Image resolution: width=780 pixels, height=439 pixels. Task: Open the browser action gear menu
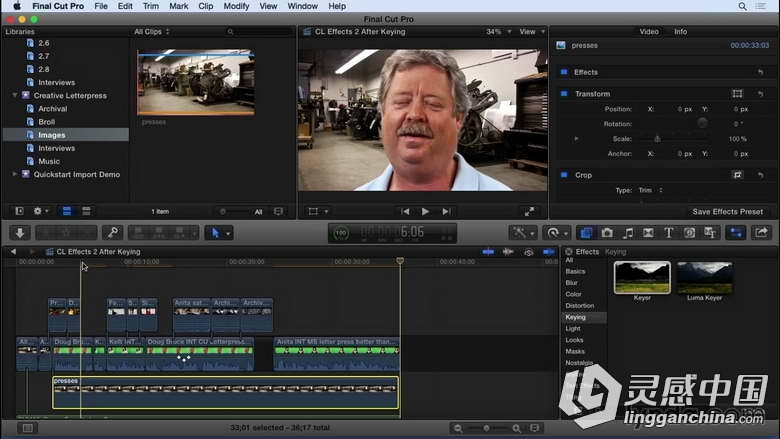tap(40, 211)
